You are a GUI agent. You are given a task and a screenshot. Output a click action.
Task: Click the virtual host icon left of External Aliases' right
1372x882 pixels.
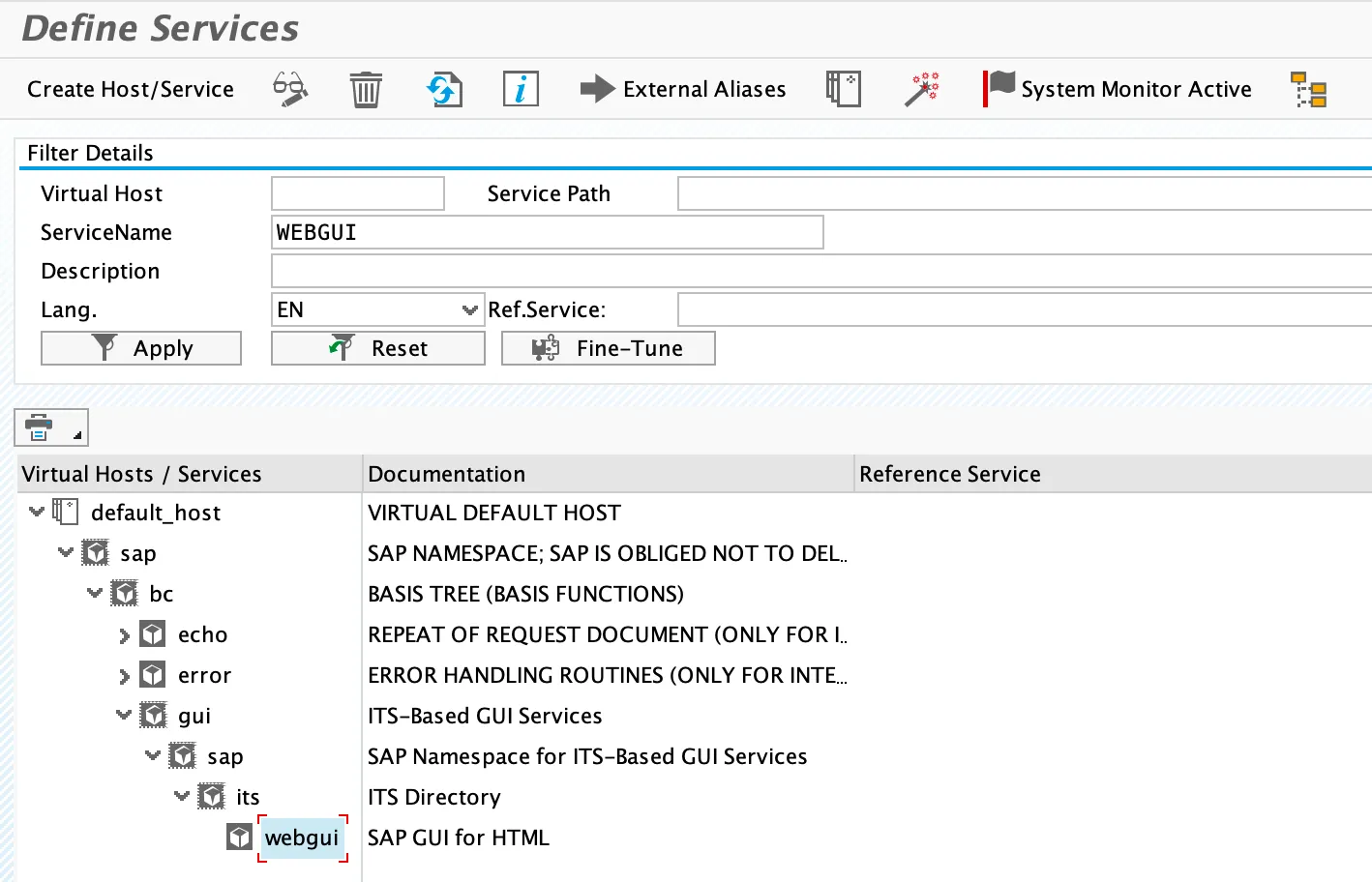pos(843,89)
